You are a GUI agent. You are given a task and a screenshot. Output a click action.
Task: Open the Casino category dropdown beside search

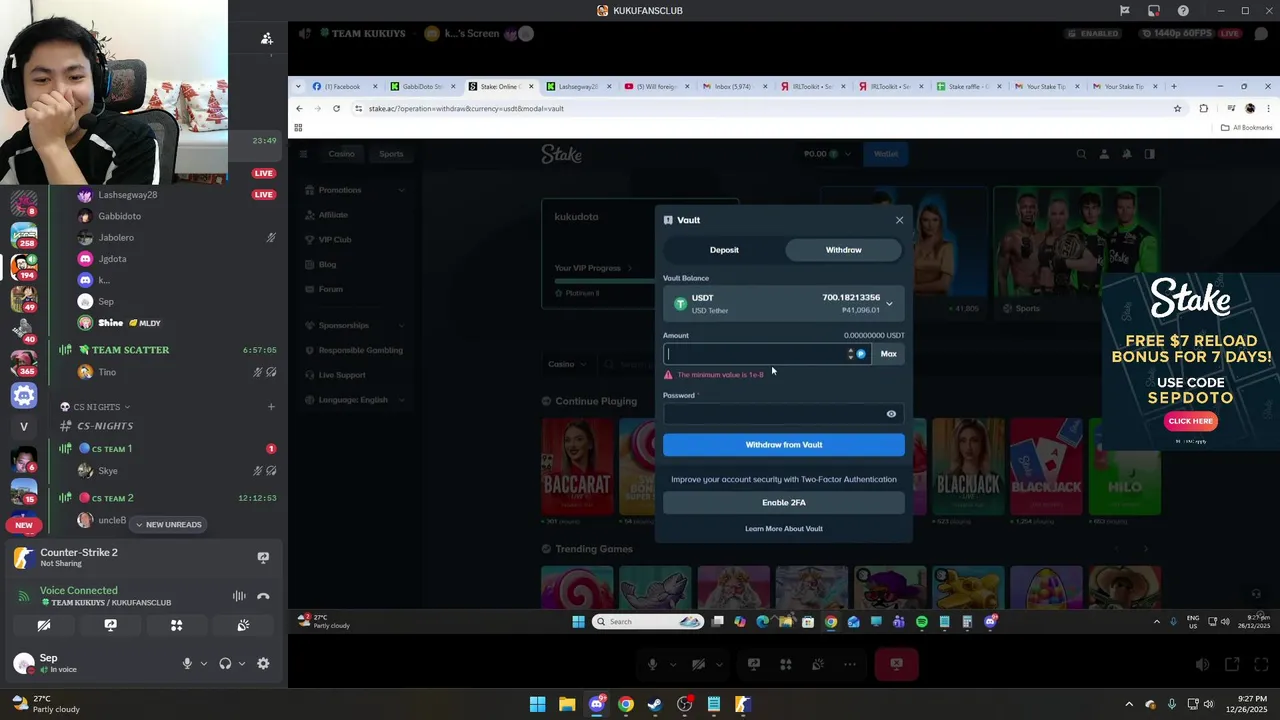[566, 365]
